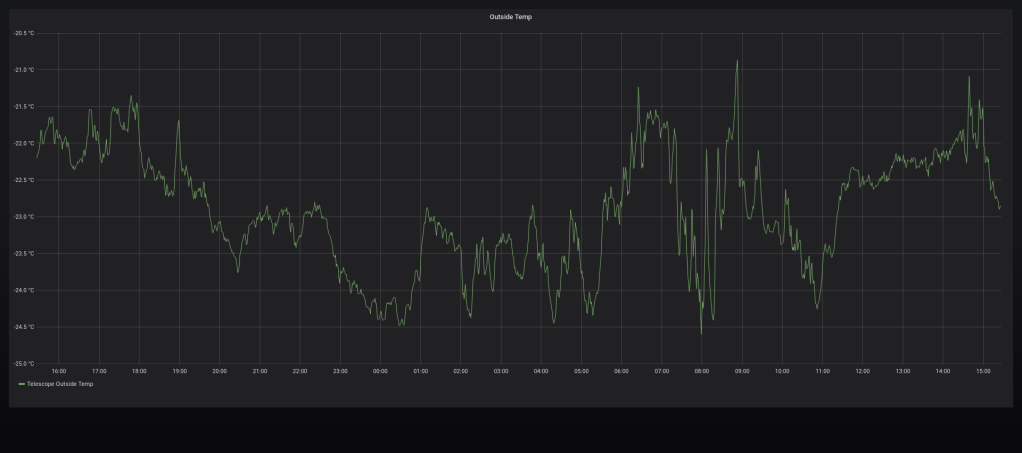
Task: Click the peak near 14:40 on the graph
Action: click(969, 77)
